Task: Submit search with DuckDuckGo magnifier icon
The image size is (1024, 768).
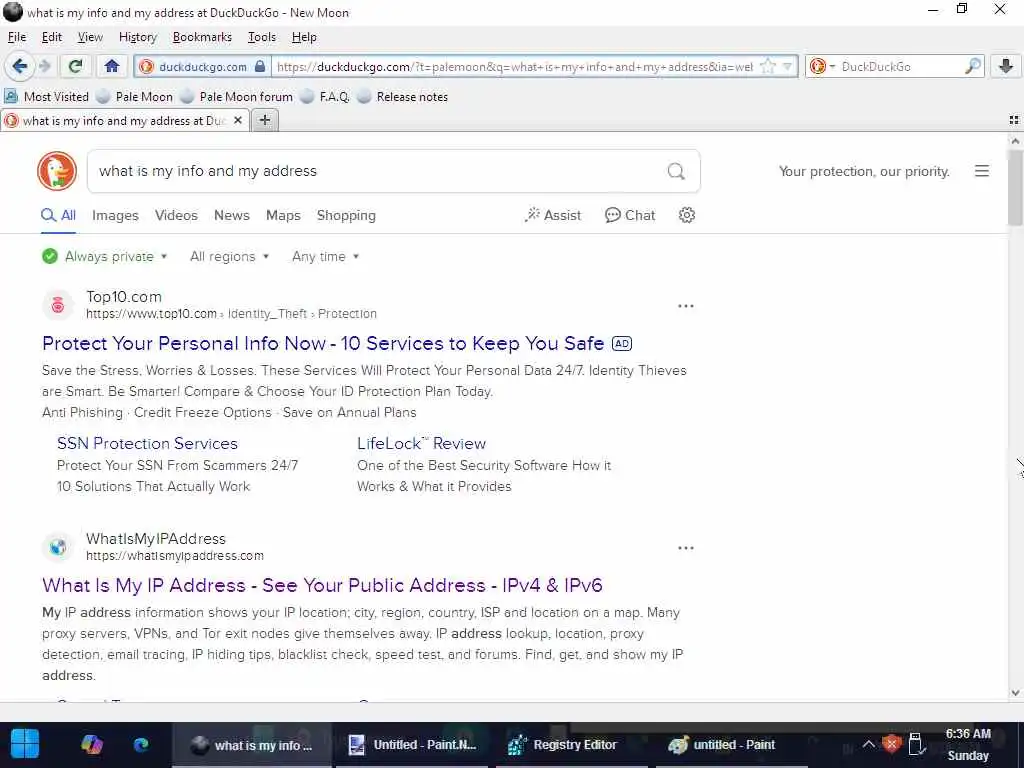Action: (676, 171)
